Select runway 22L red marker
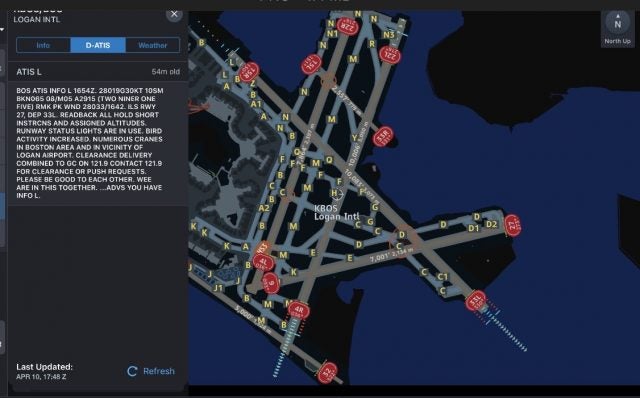Viewport: 640px width, 398px height. (390, 55)
